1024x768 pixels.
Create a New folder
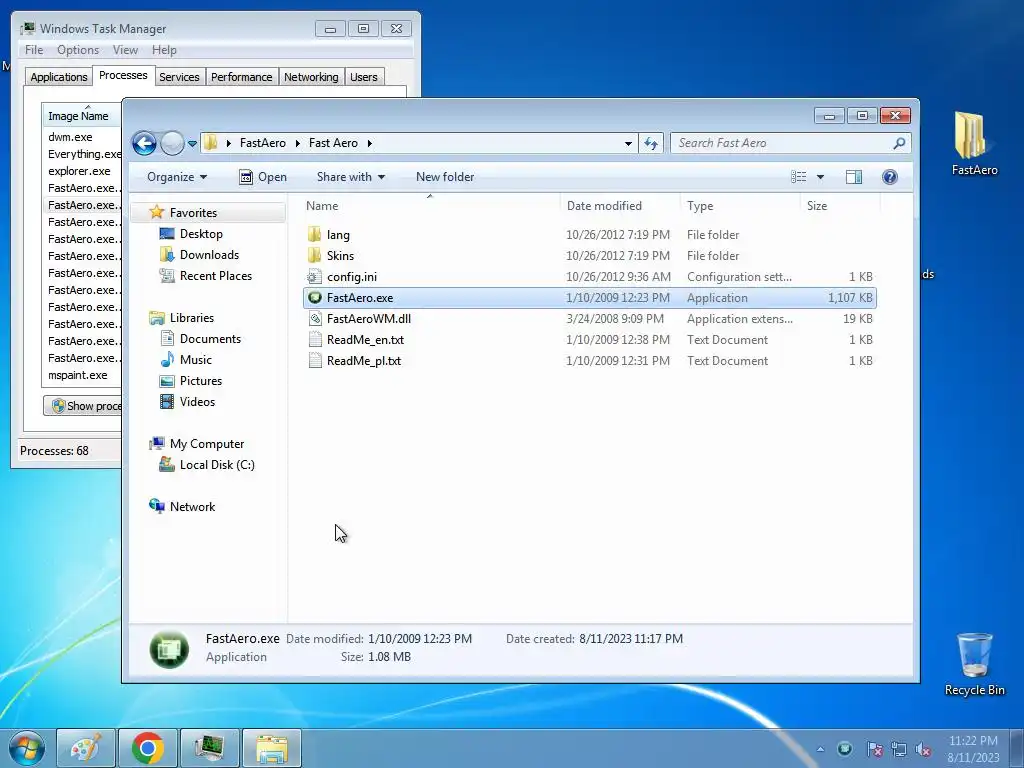point(445,177)
